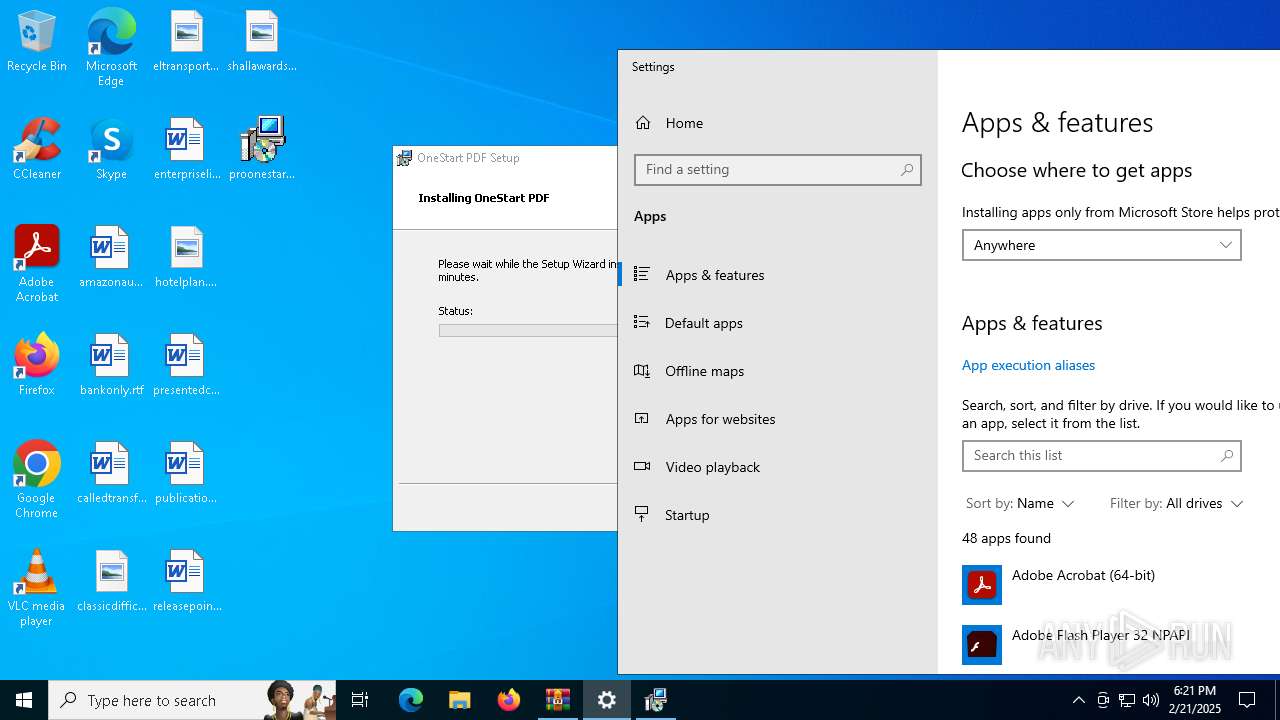Viewport: 1280px width, 720px height.
Task: Open Firefox from taskbar
Action: [509, 700]
